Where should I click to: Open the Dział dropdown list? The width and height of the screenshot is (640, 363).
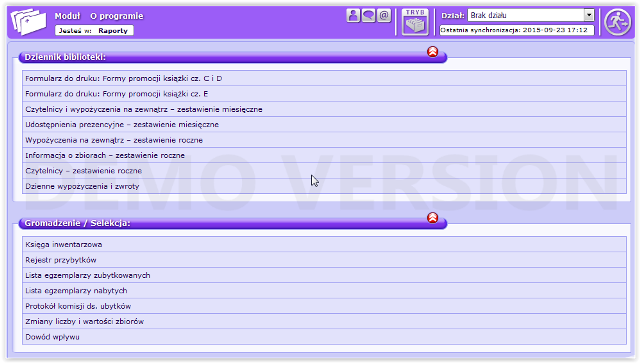pyautogui.click(x=589, y=15)
